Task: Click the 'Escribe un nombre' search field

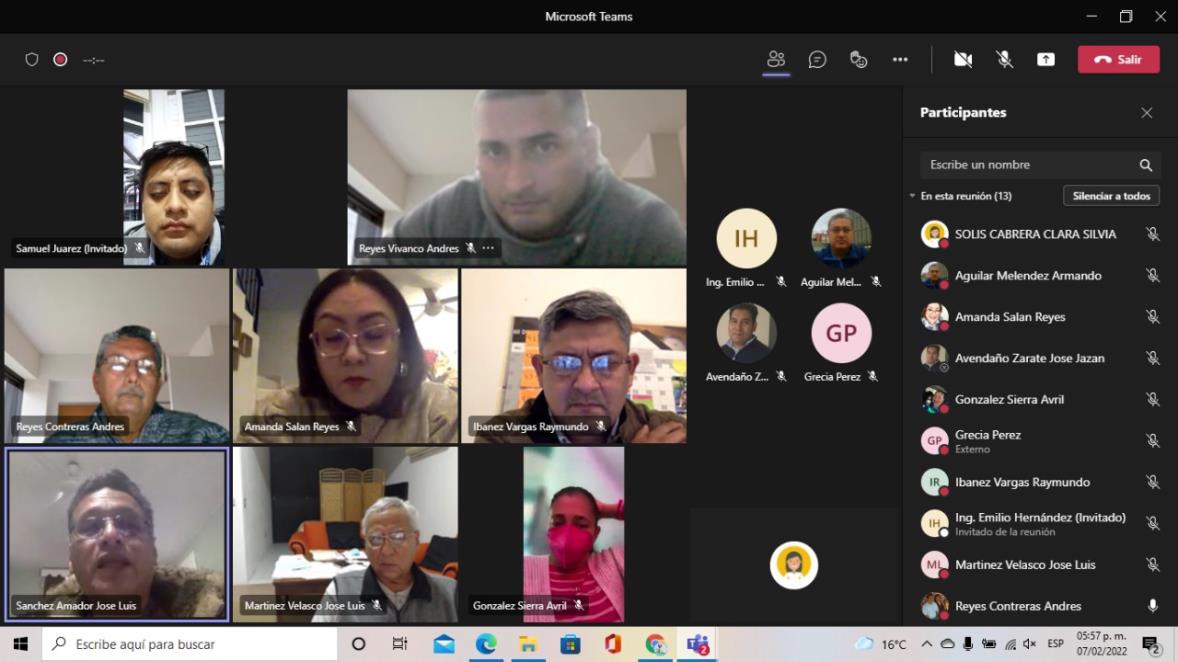Action: 1028,165
